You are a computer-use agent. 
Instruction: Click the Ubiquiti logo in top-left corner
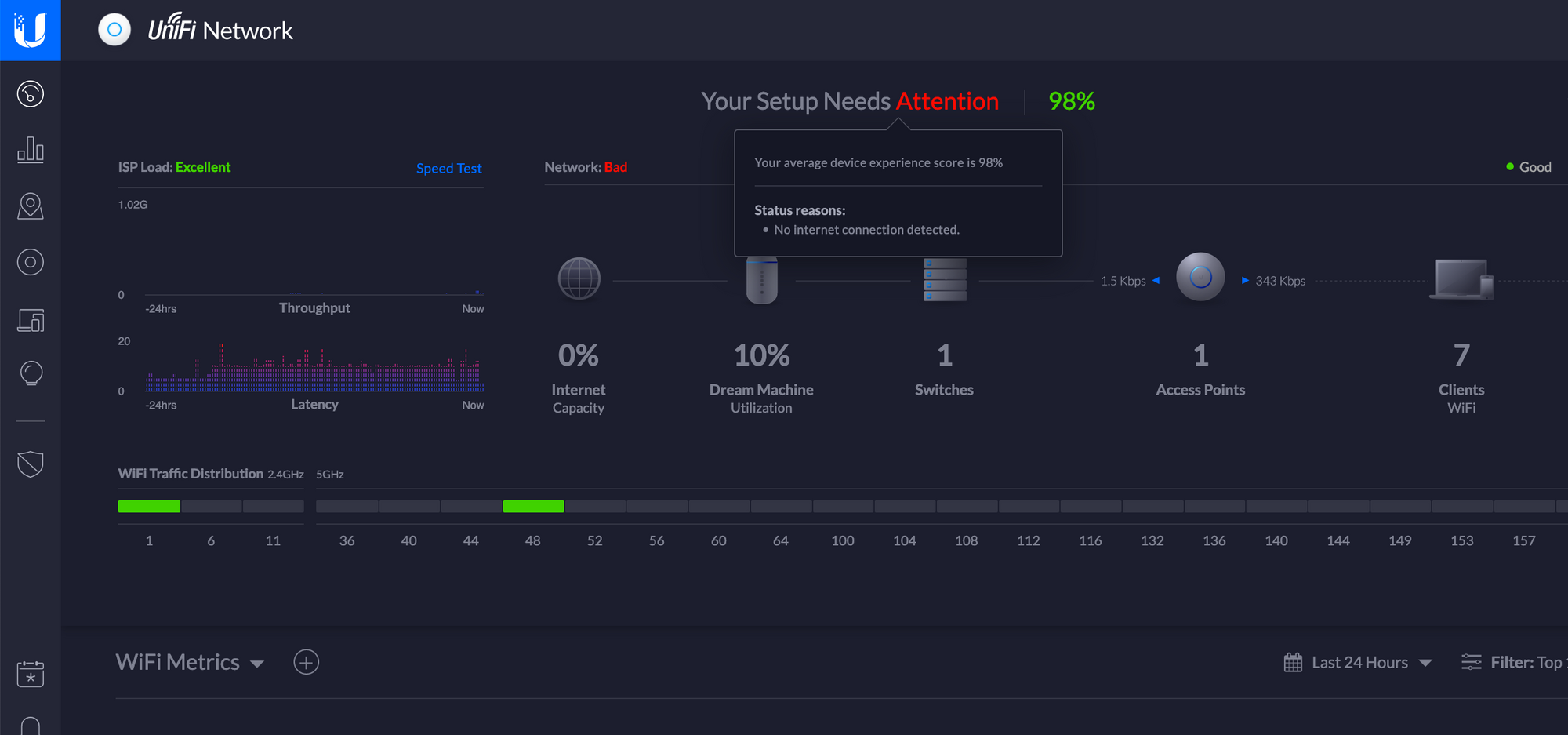(31, 31)
